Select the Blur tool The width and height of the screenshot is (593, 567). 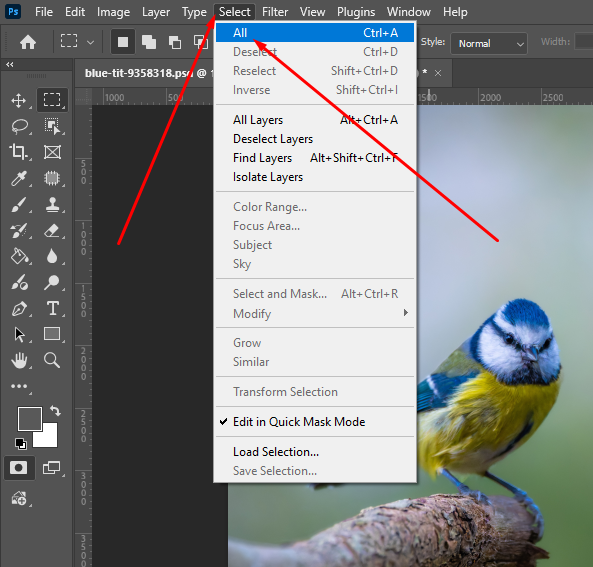click(52, 256)
